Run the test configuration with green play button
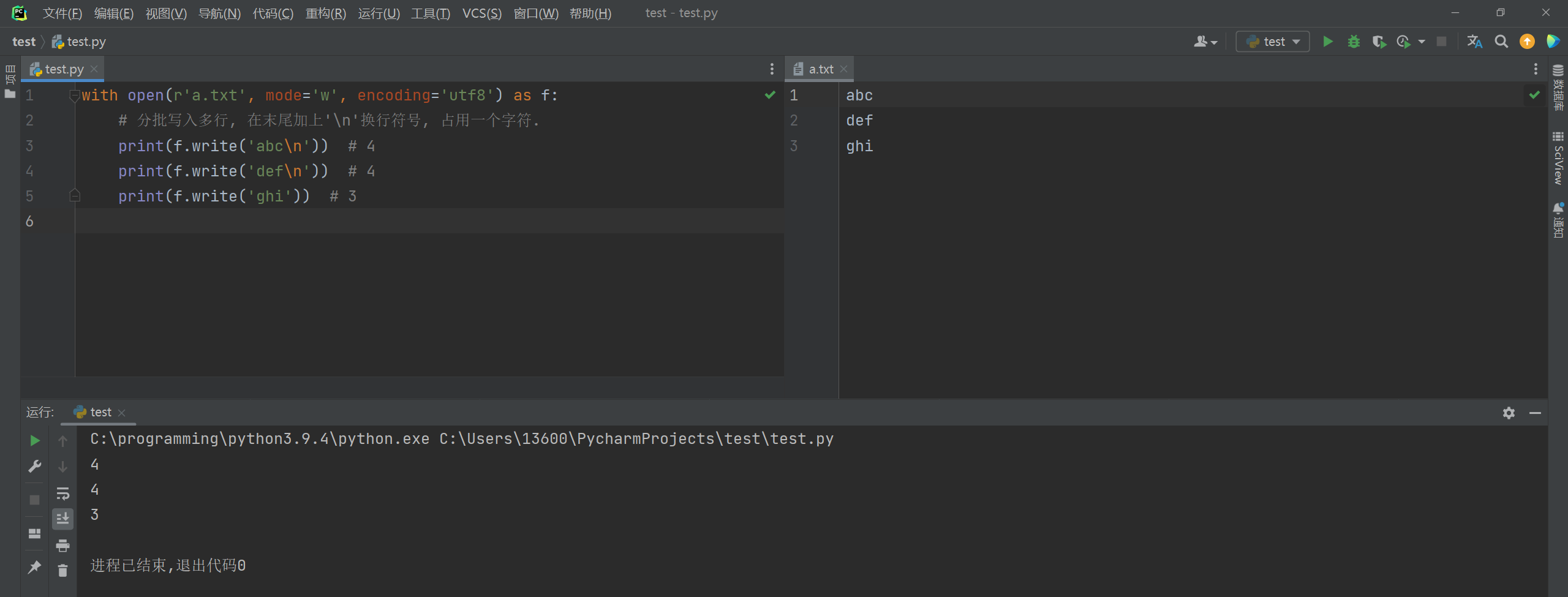The width and height of the screenshot is (1568, 597). [1327, 42]
